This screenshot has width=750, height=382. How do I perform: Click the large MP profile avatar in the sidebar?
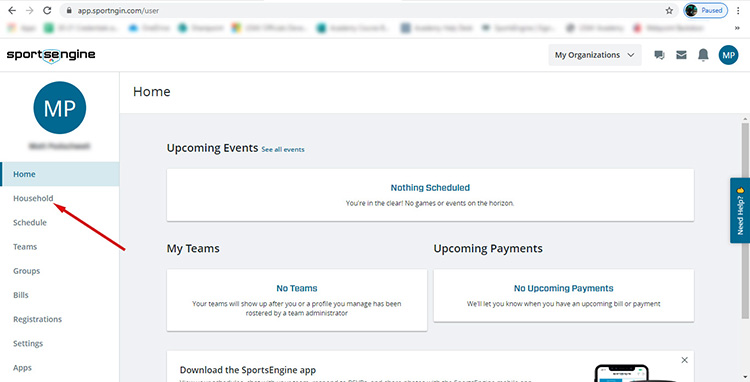coord(60,108)
